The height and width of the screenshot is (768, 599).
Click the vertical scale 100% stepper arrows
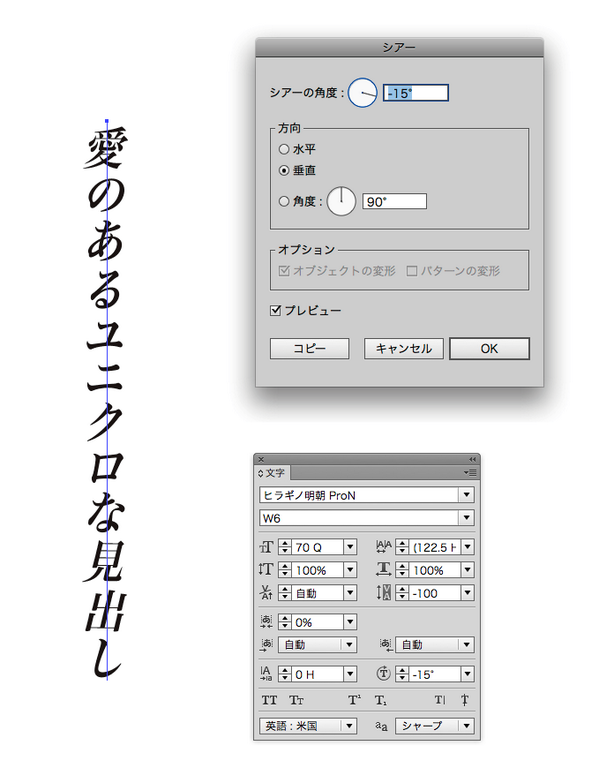tap(285, 570)
